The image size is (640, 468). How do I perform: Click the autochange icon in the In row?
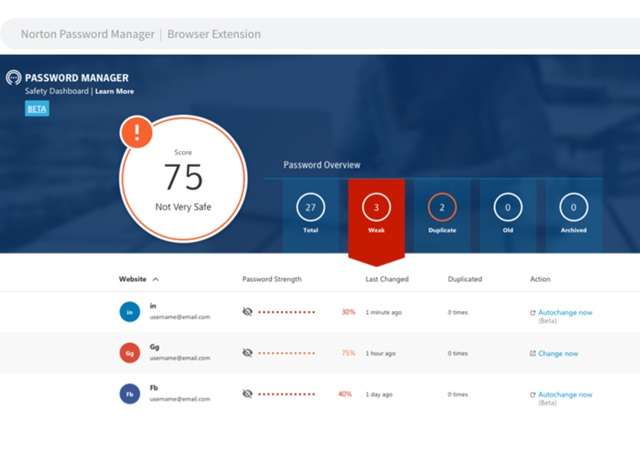coord(533,313)
